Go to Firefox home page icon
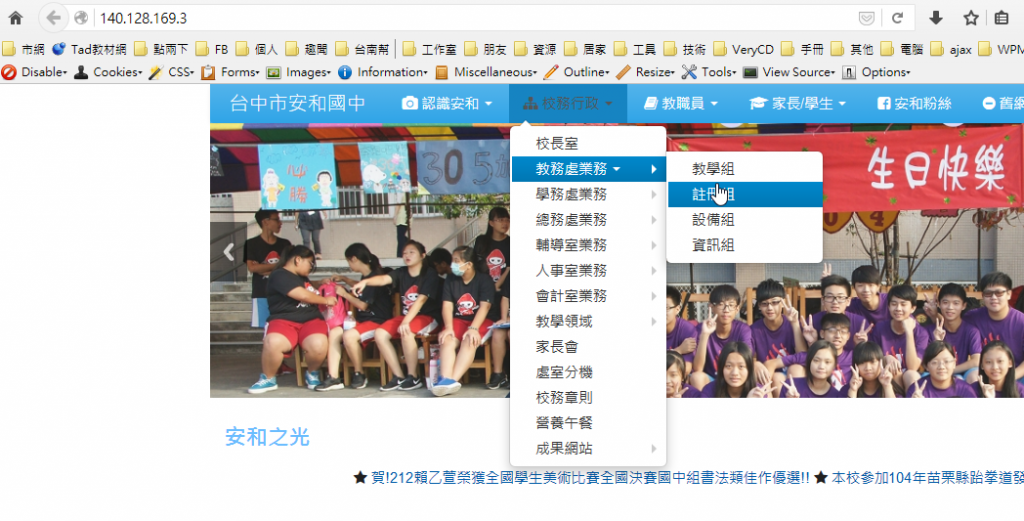The width and height of the screenshot is (1024, 521). pyautogui.click(x=16, y=18)
